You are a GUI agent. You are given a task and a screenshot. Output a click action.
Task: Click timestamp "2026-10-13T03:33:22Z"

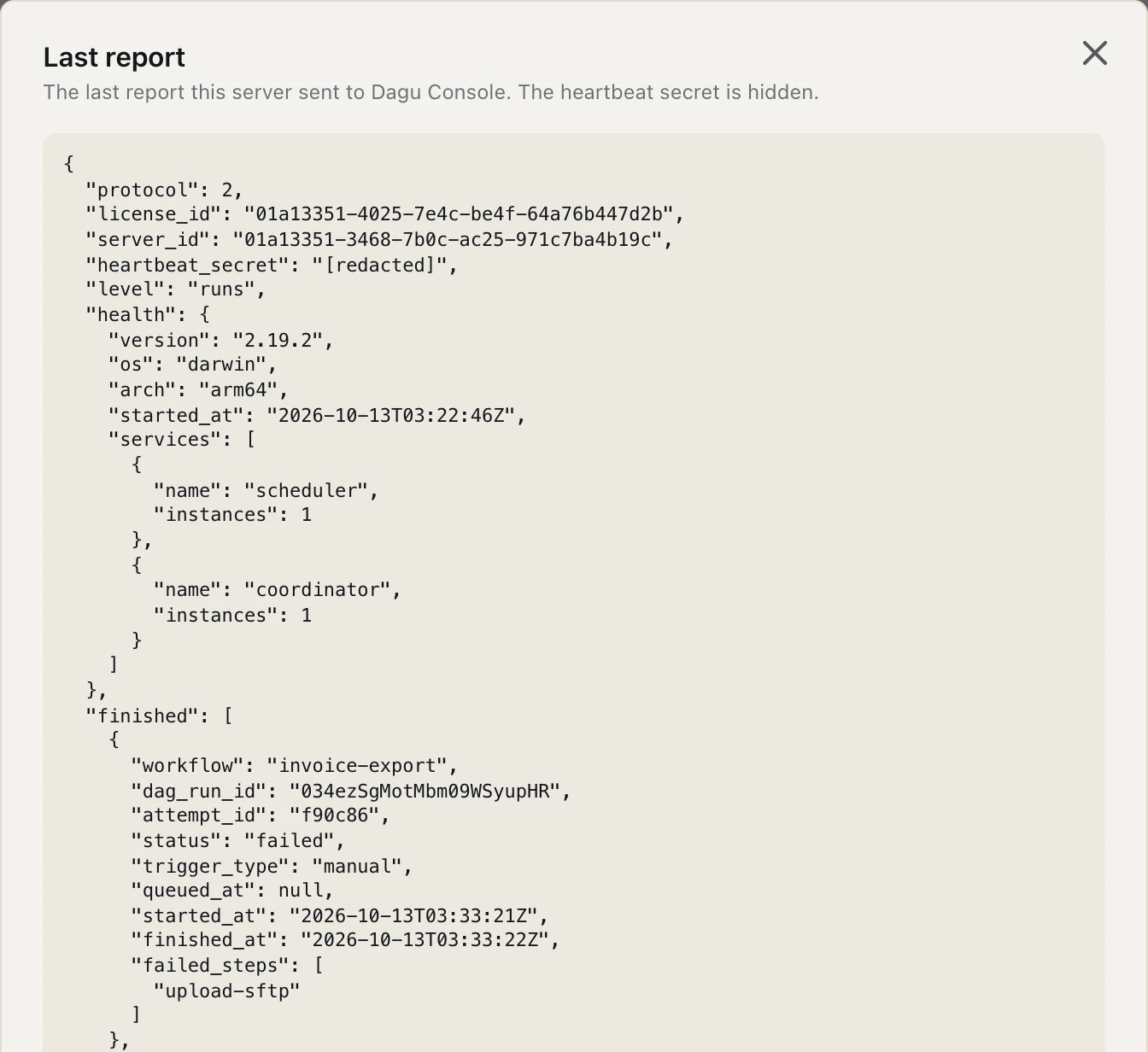[x=425, y=940]
